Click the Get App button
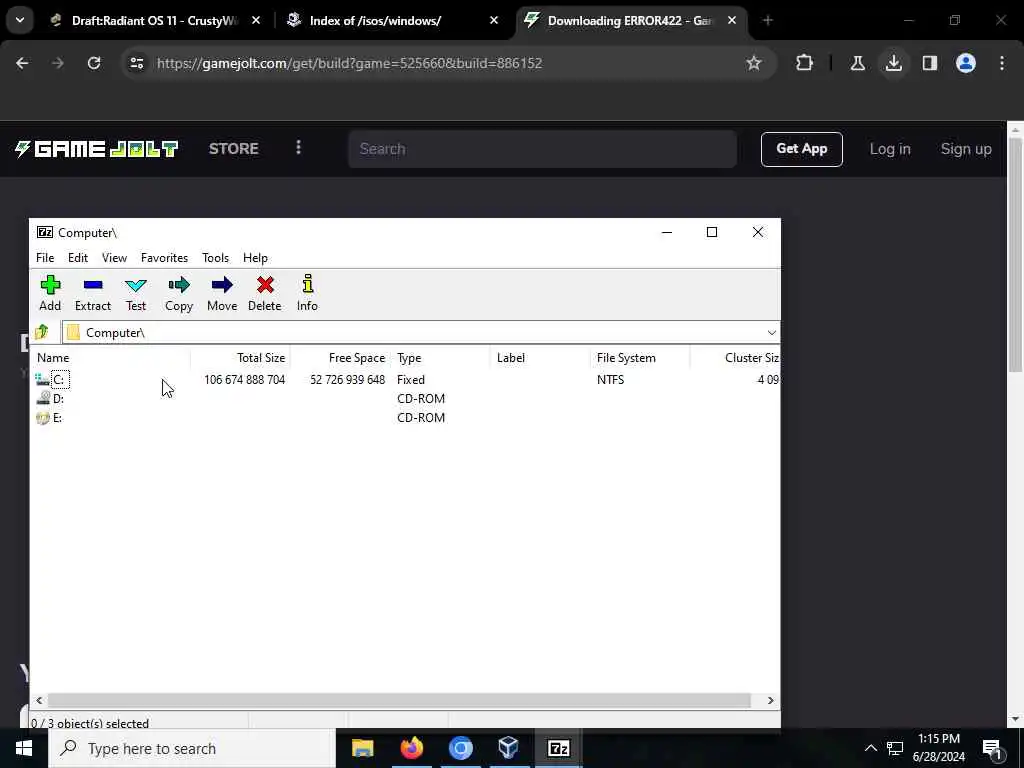This screenshot has width=1024, height=768. tap(801, 149)
